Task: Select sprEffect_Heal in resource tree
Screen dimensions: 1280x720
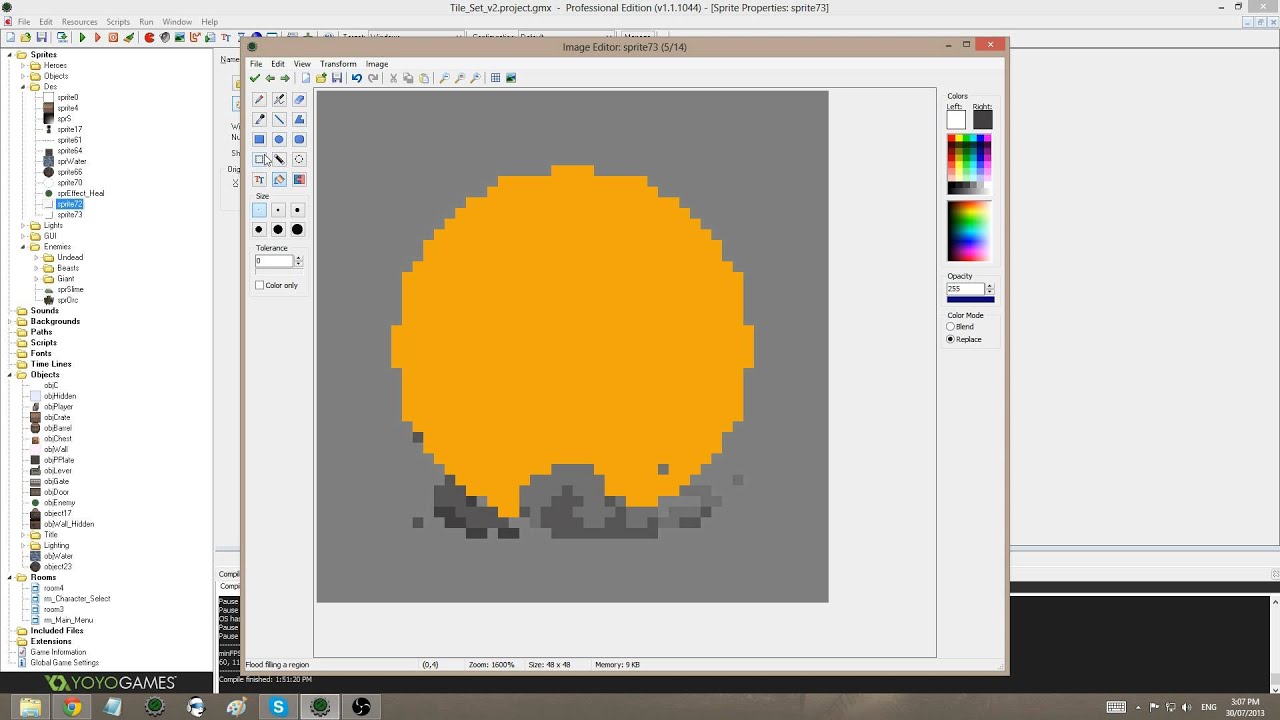Action: [x=81, y=193]
